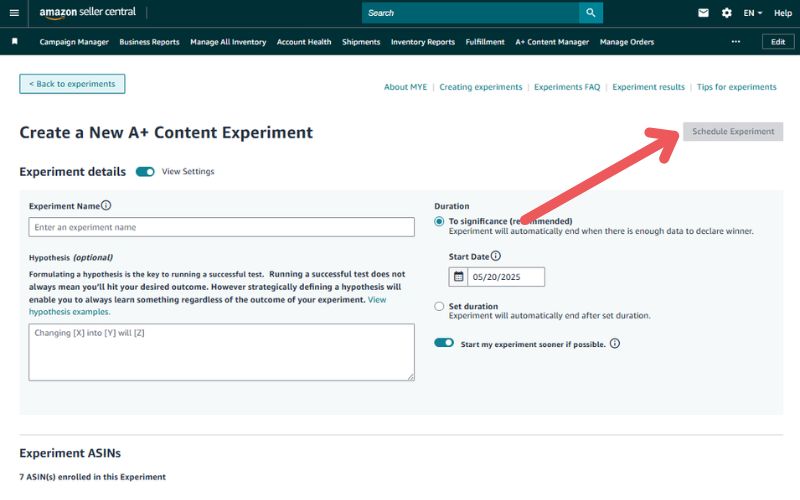Click the bookmark flag icon

click(15, 41)
